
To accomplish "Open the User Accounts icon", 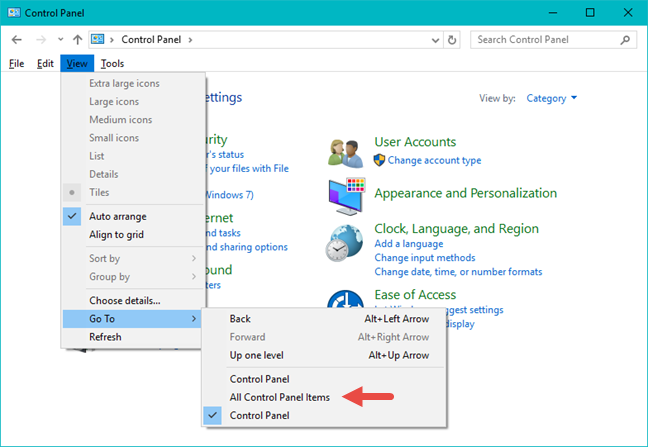I will coord(345,152).
